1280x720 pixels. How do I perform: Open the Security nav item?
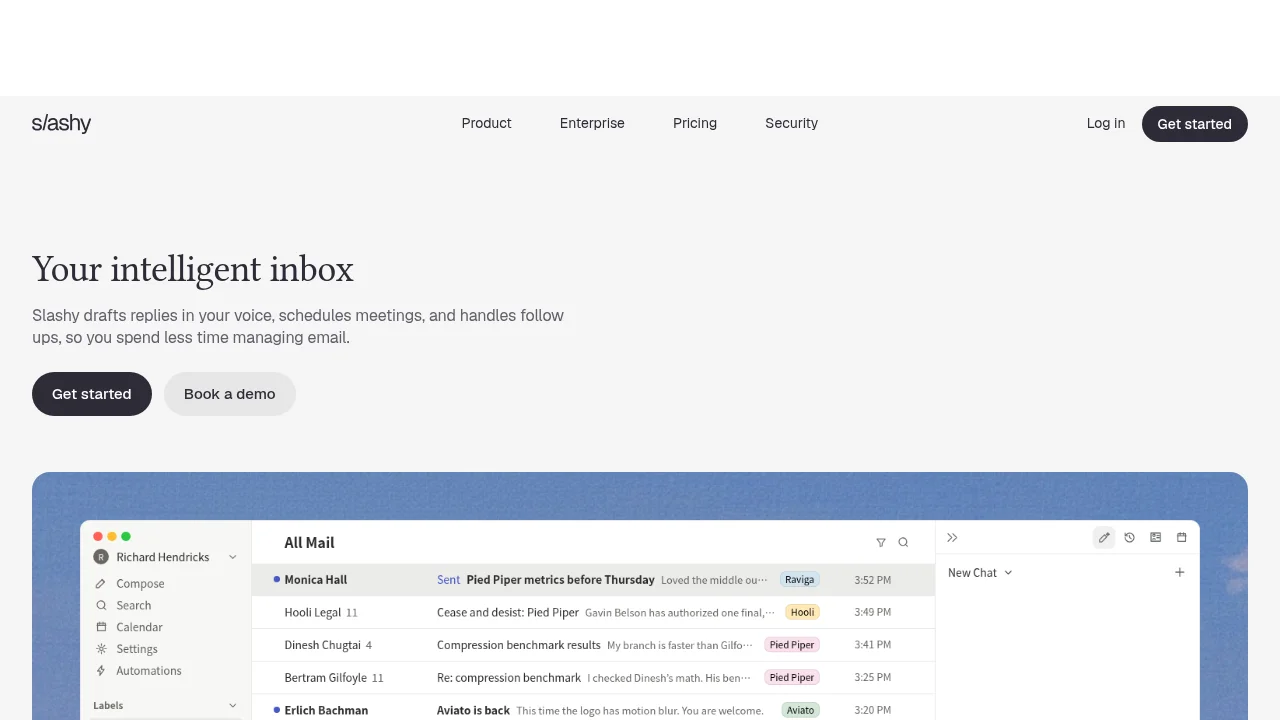point(791,123)
